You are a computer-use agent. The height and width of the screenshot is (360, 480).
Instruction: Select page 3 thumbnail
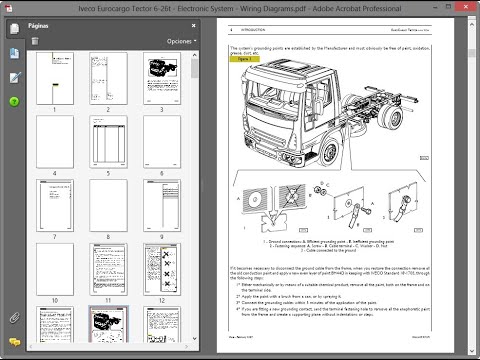tap(162, 78)
